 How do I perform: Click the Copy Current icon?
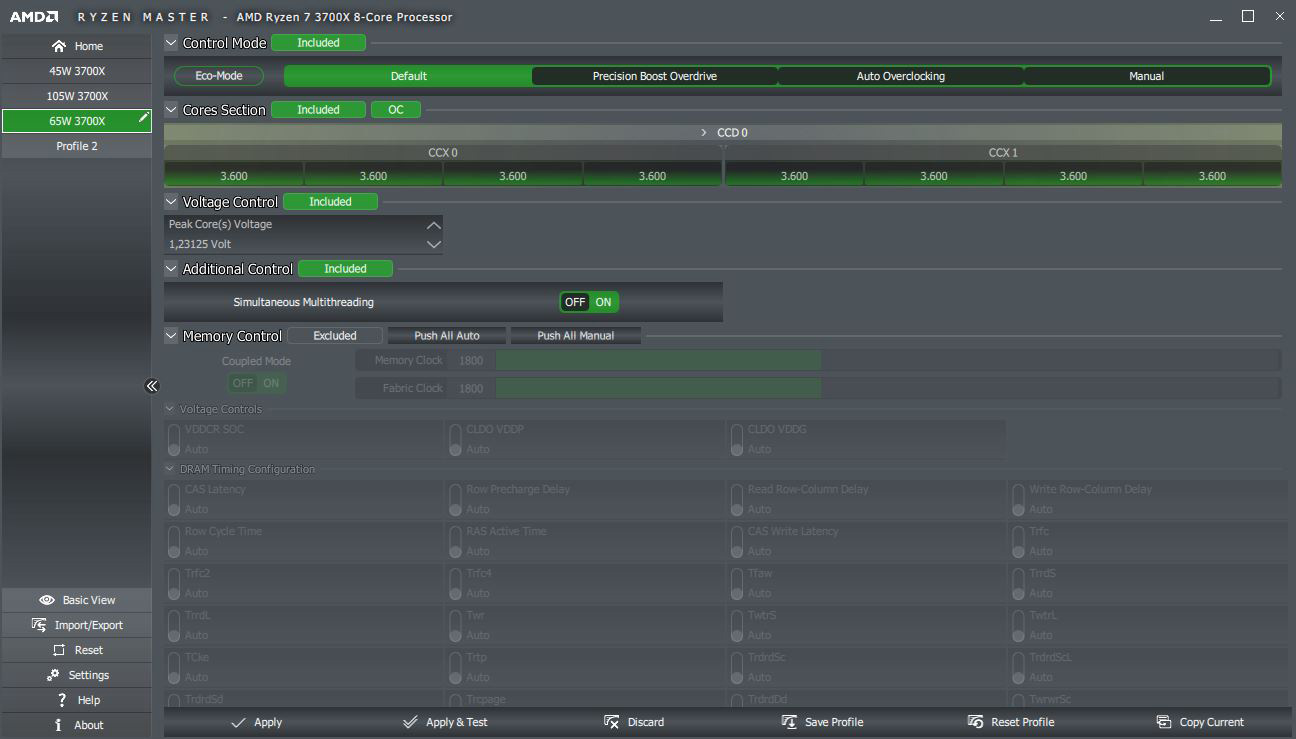pyautogui.click(x=1164, y=722)
